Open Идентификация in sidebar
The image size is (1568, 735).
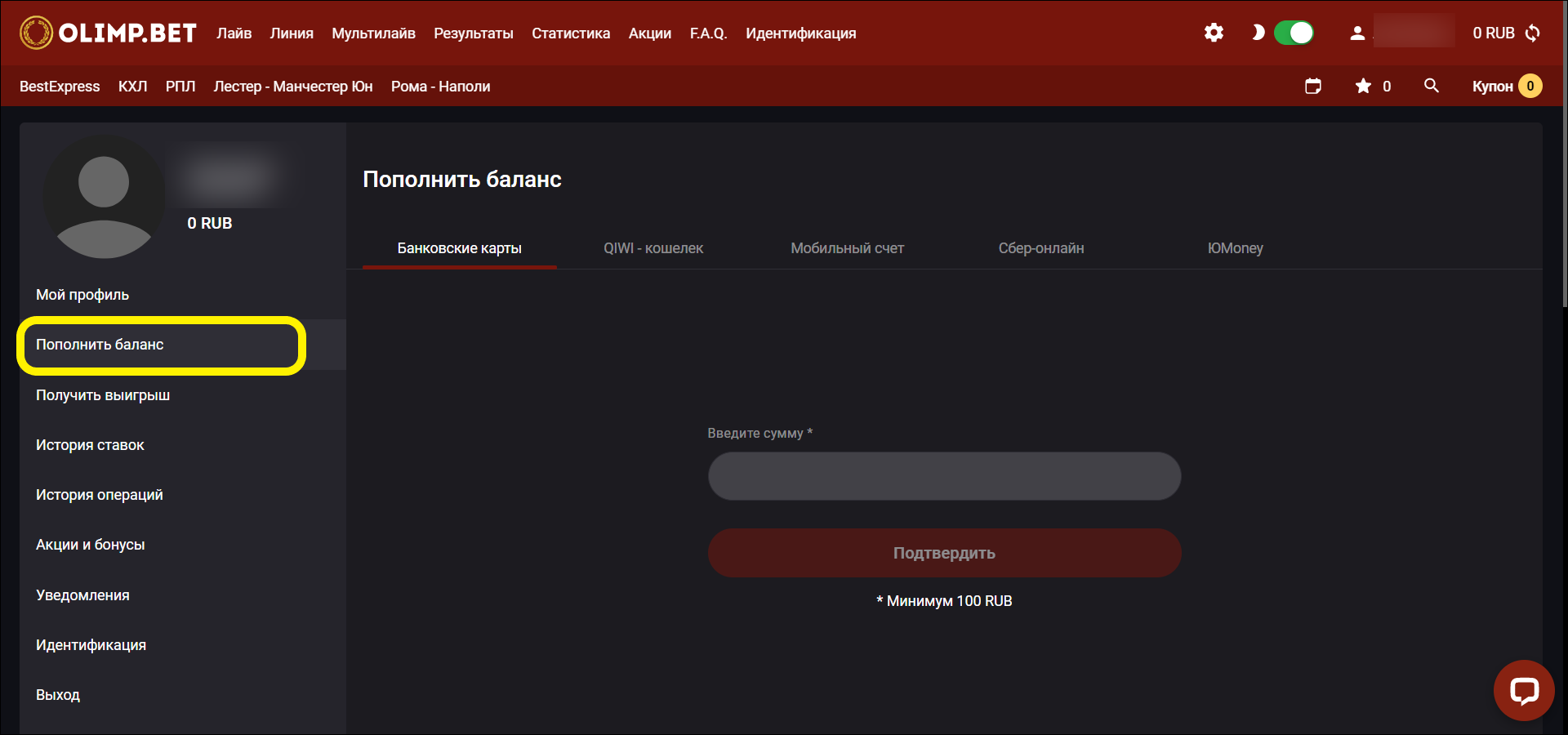coord(183,645)
